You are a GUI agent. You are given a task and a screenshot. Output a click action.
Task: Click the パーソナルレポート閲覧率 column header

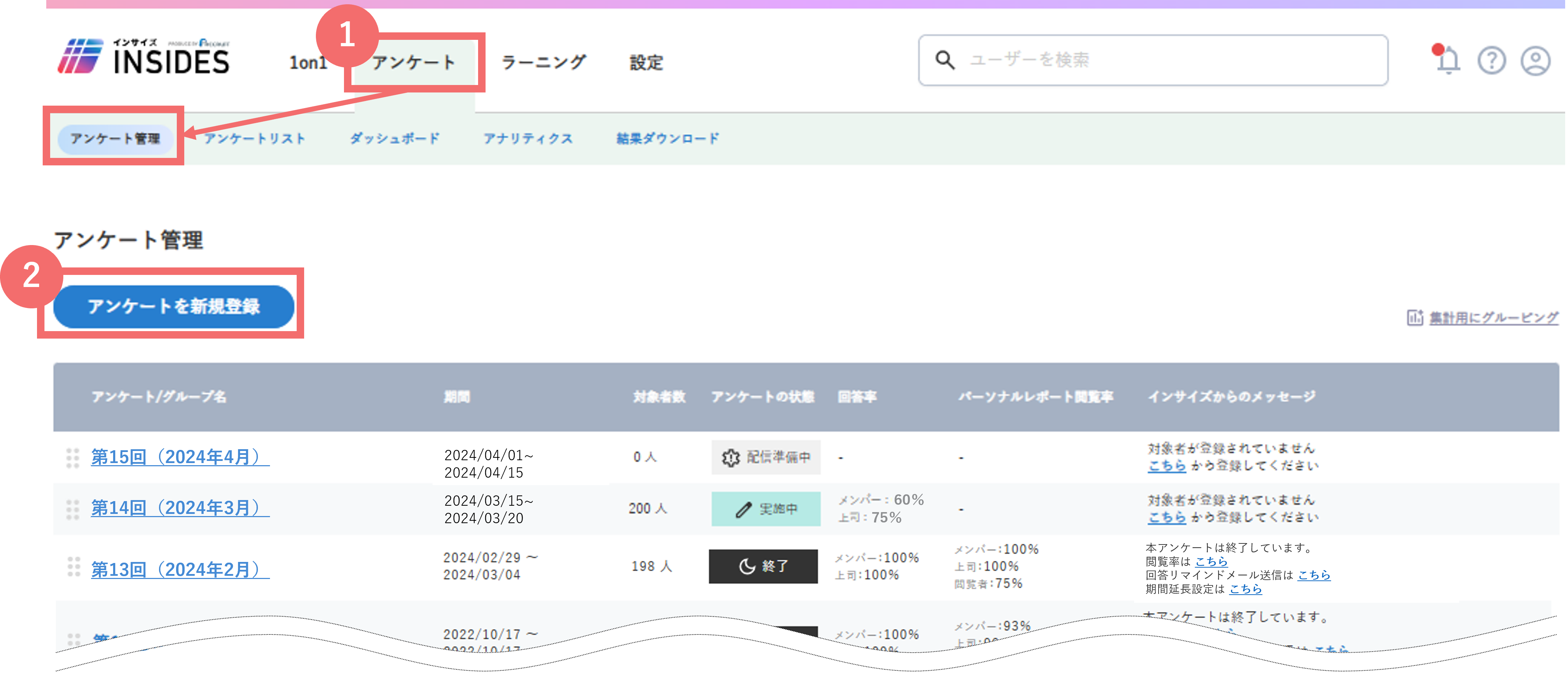pos(1036,397)
